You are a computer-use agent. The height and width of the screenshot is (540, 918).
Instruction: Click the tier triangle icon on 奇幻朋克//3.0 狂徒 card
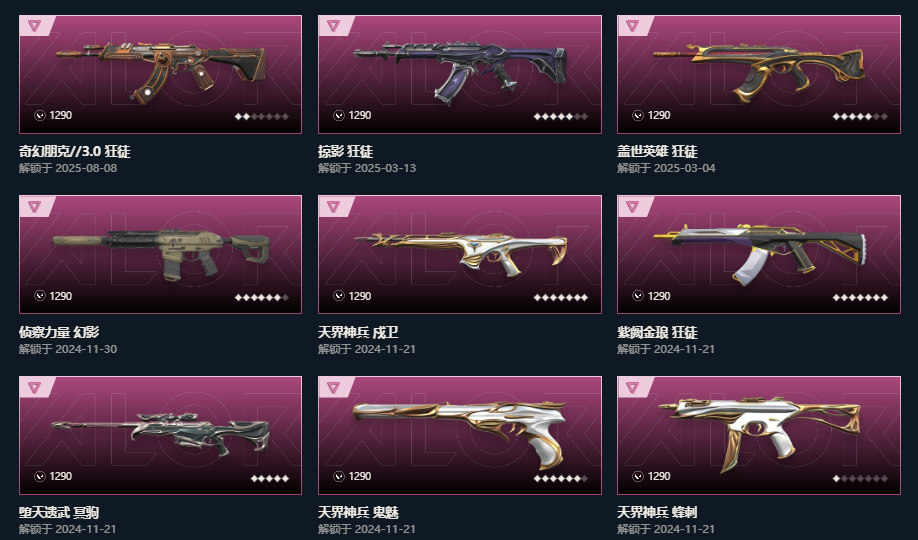pos(35,26)
